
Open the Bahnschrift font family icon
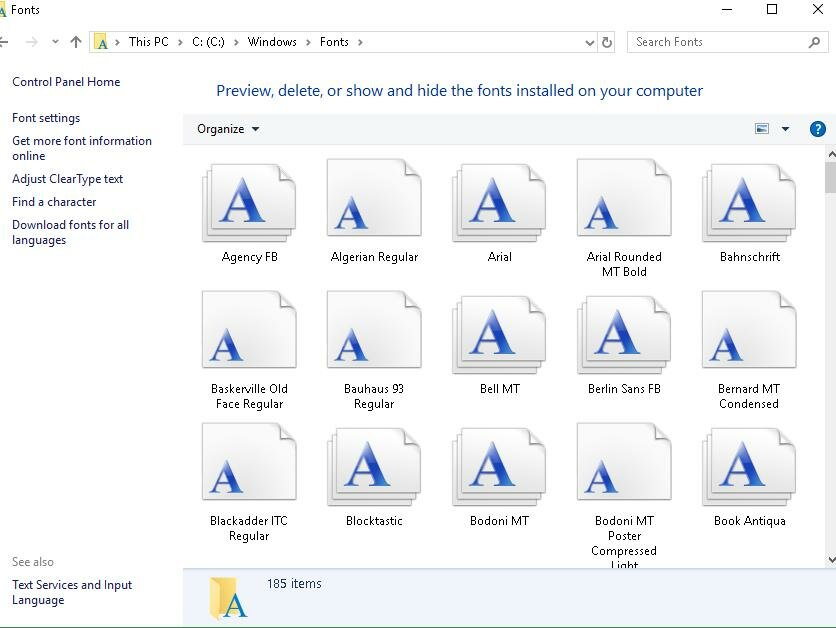pos(749,203)
